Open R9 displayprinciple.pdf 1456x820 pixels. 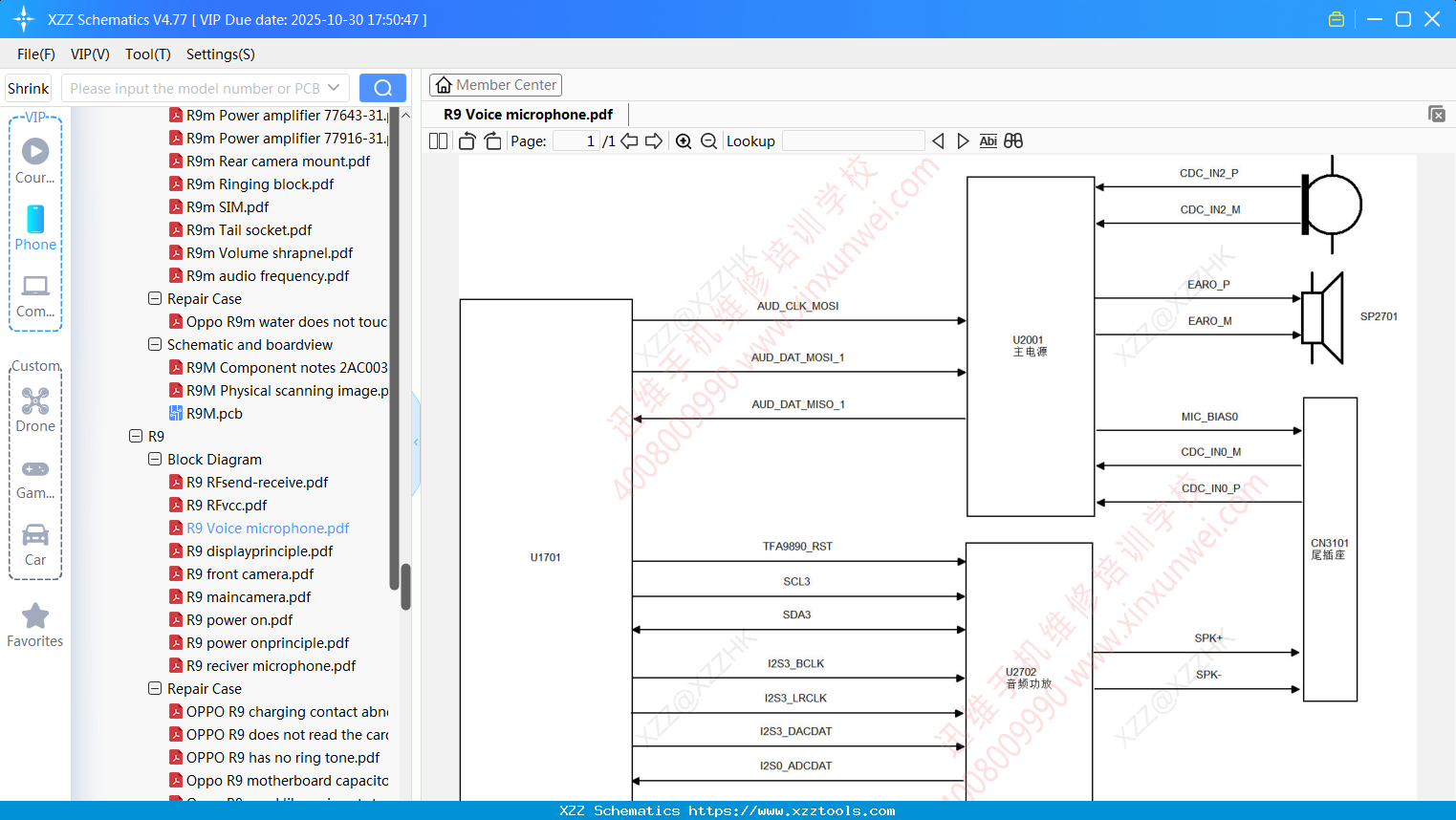click(260, 550)
